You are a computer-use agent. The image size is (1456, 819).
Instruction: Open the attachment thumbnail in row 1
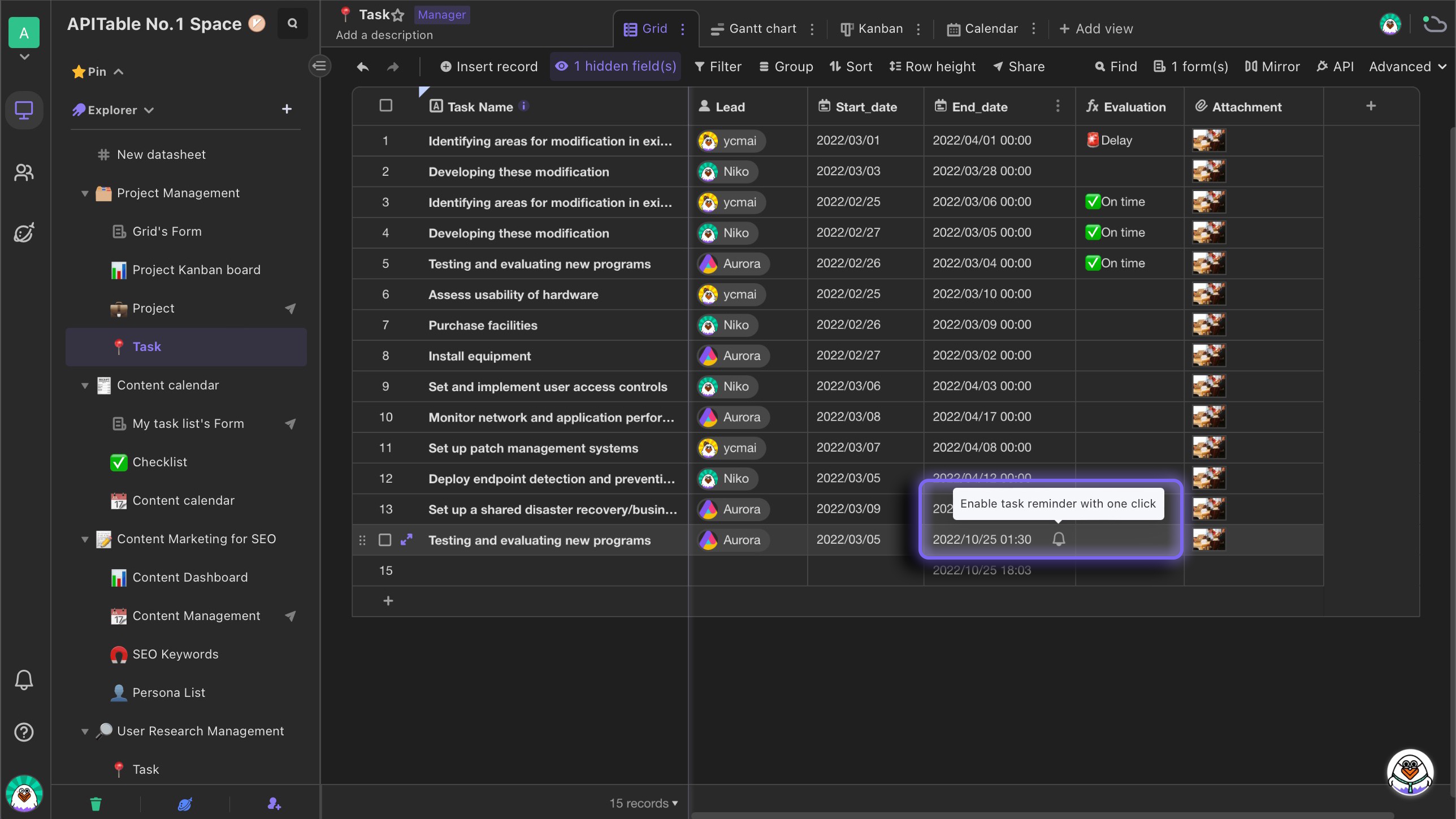pyautogui.click(x=1209, y=140)
